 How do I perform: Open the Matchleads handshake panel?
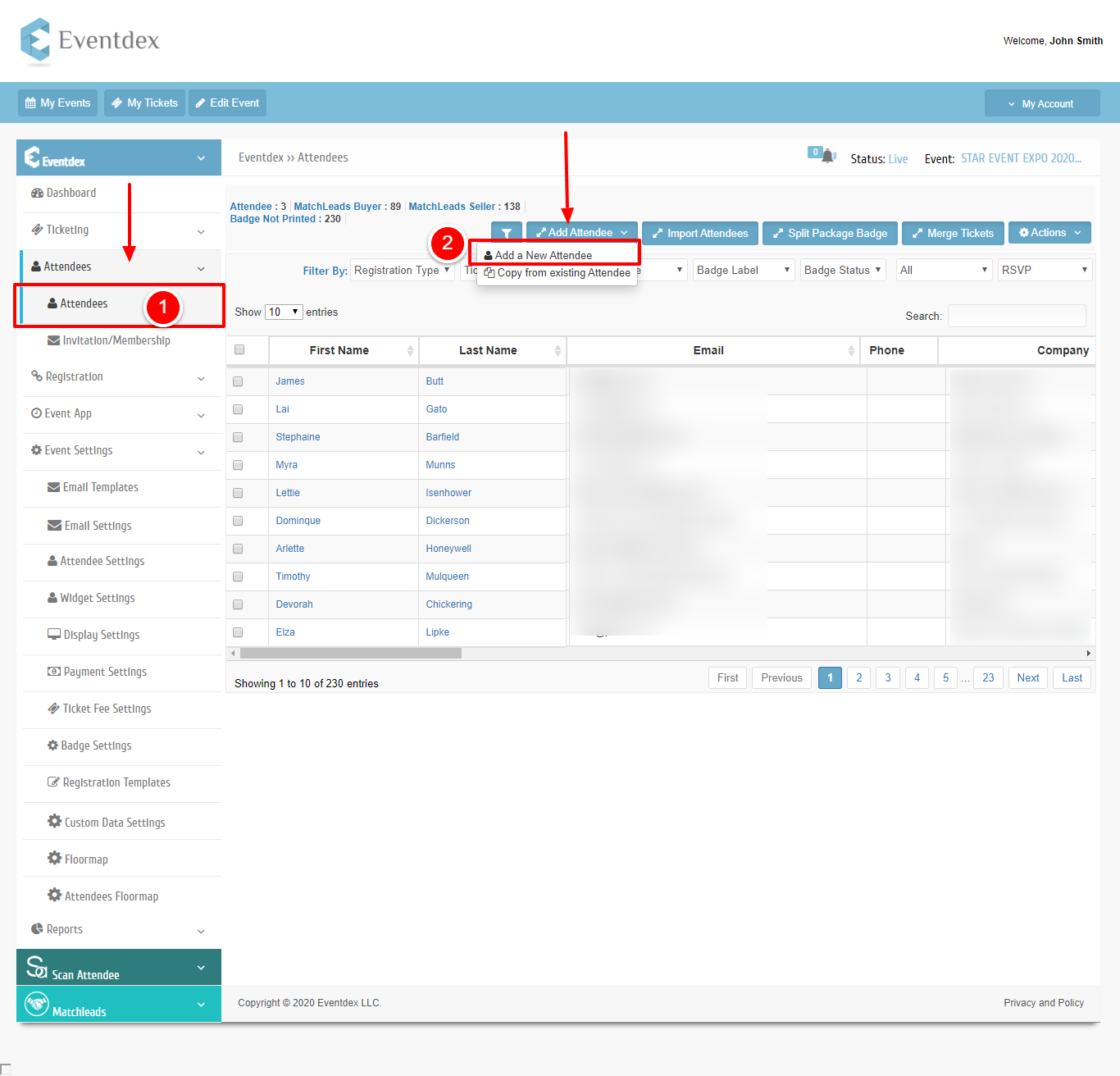pos(119,1004)
